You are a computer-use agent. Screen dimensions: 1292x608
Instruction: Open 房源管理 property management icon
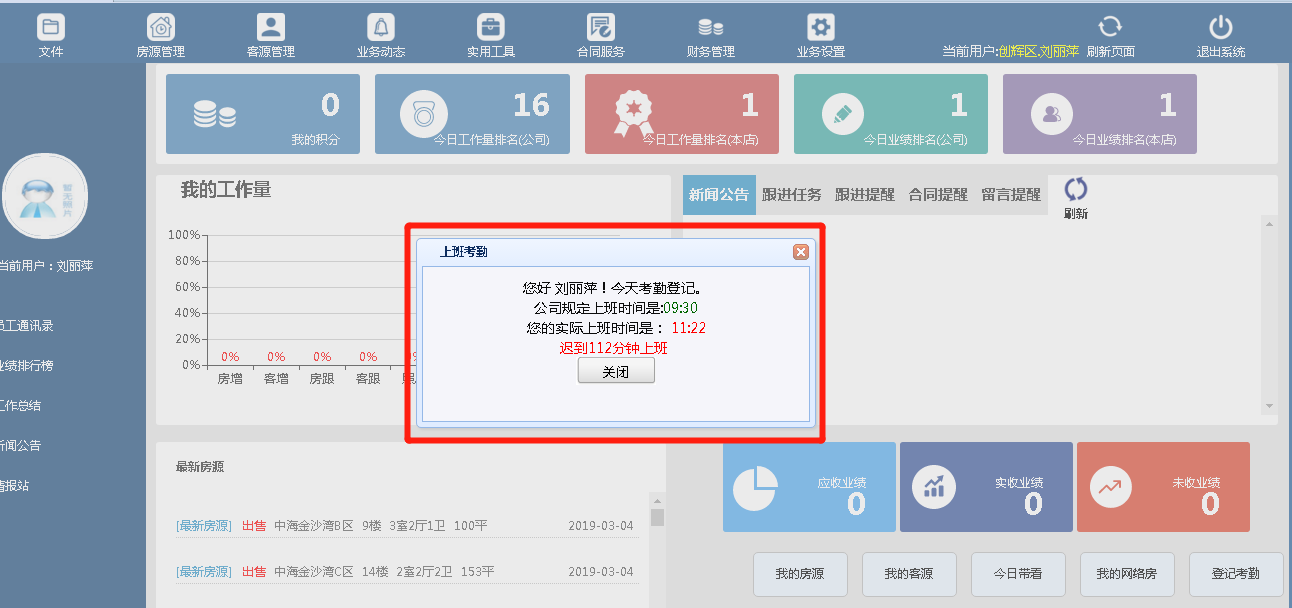pyautogui.click(x=160, y=28)
